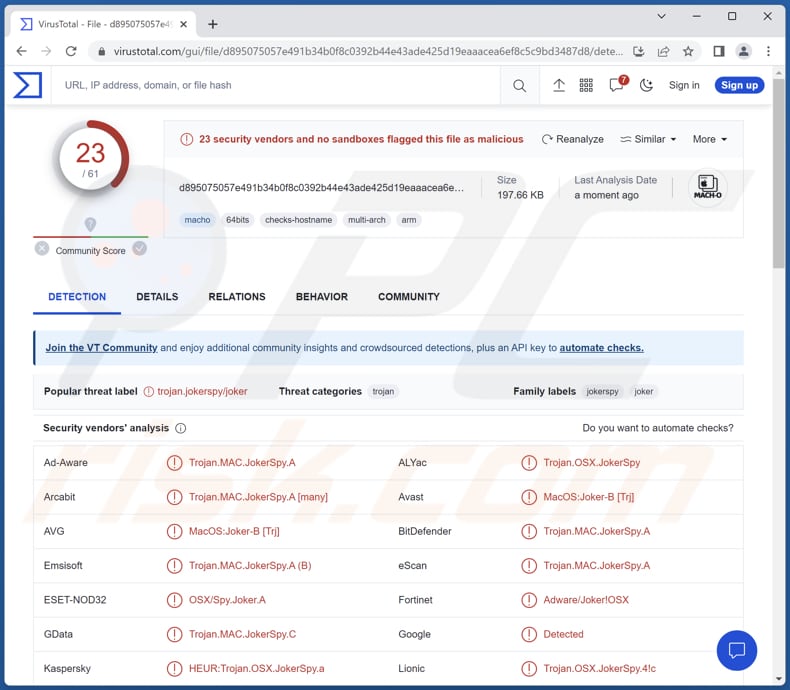Open the BEHAVIOR tab

pos(321,297)
